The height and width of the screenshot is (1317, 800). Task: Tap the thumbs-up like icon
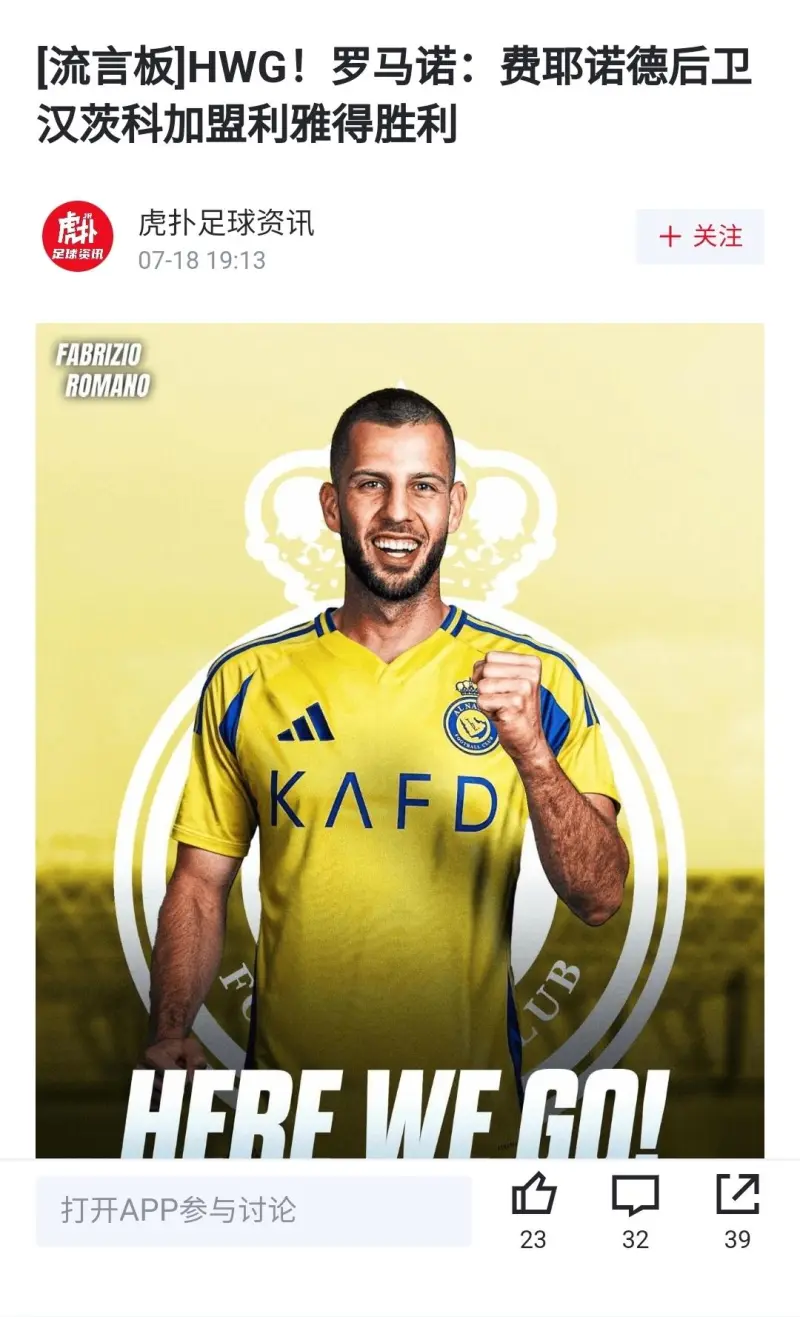[533, 1194]
